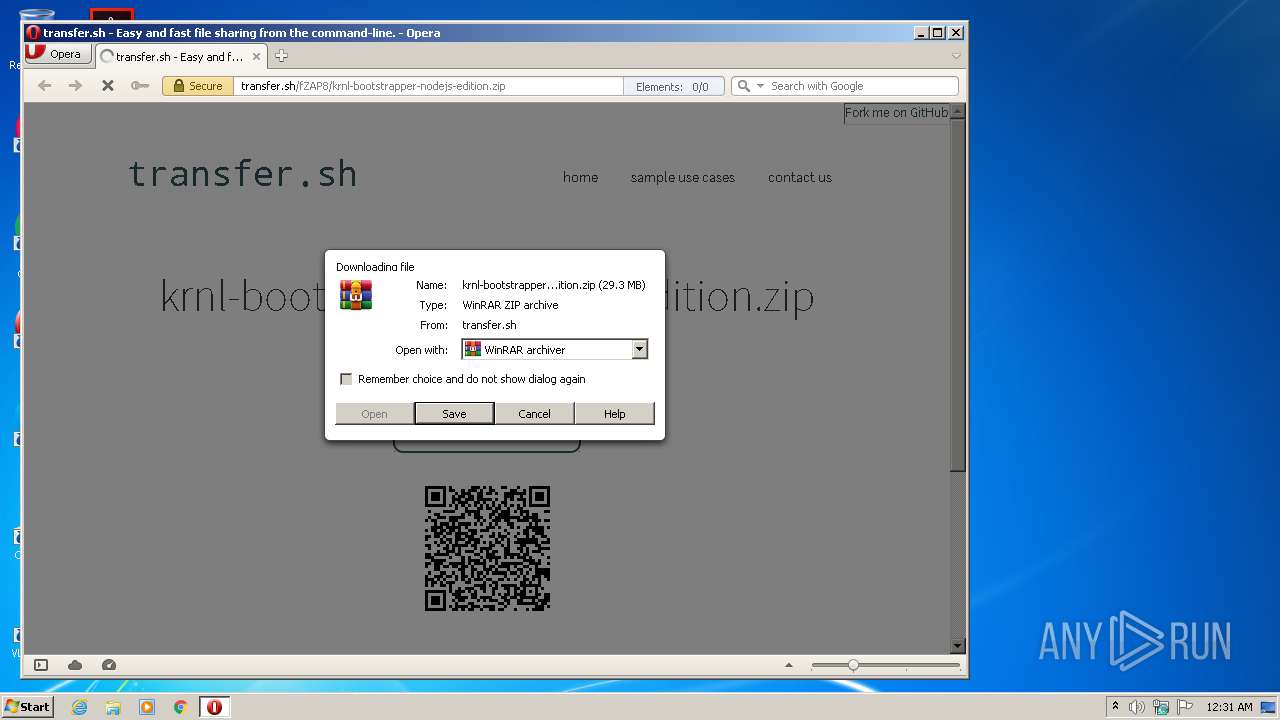The height and width of the screenshot is (720, 1280).
Task: Click the file name krnl-bootstrapper zip text
Action: click(553, 285)
